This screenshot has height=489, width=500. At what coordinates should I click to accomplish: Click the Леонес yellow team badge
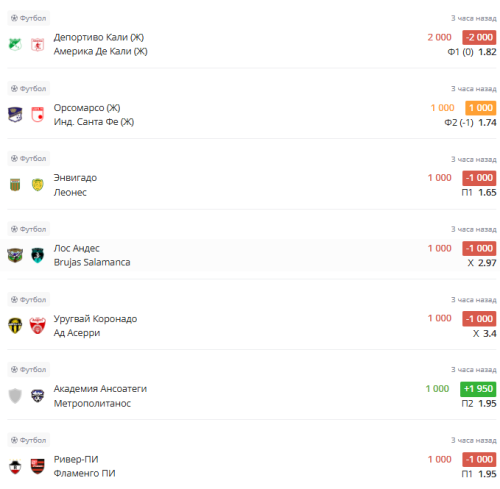coord(37,185)
